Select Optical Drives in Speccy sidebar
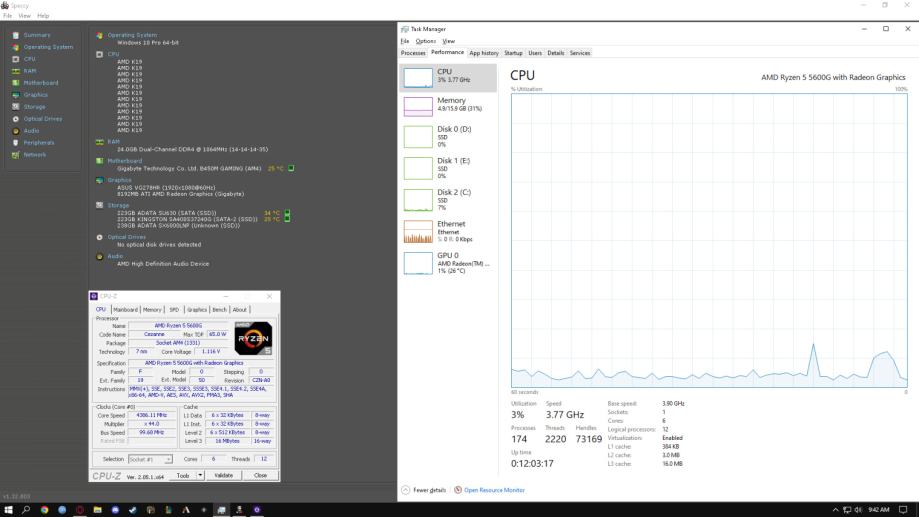 [x=42, y=119]
